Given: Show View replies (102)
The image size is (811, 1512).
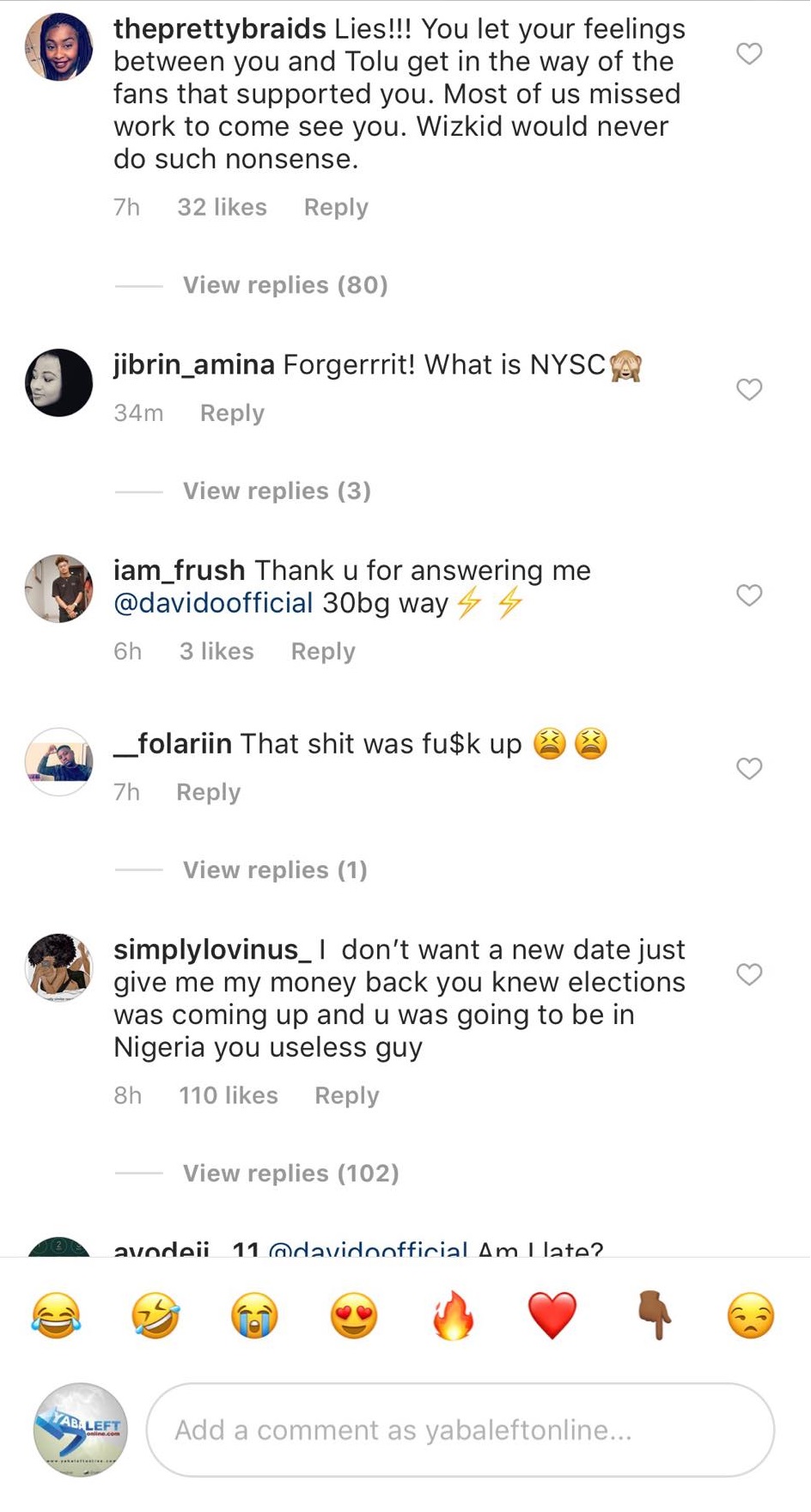Looking at the screenshot, I should [290, 1173].
